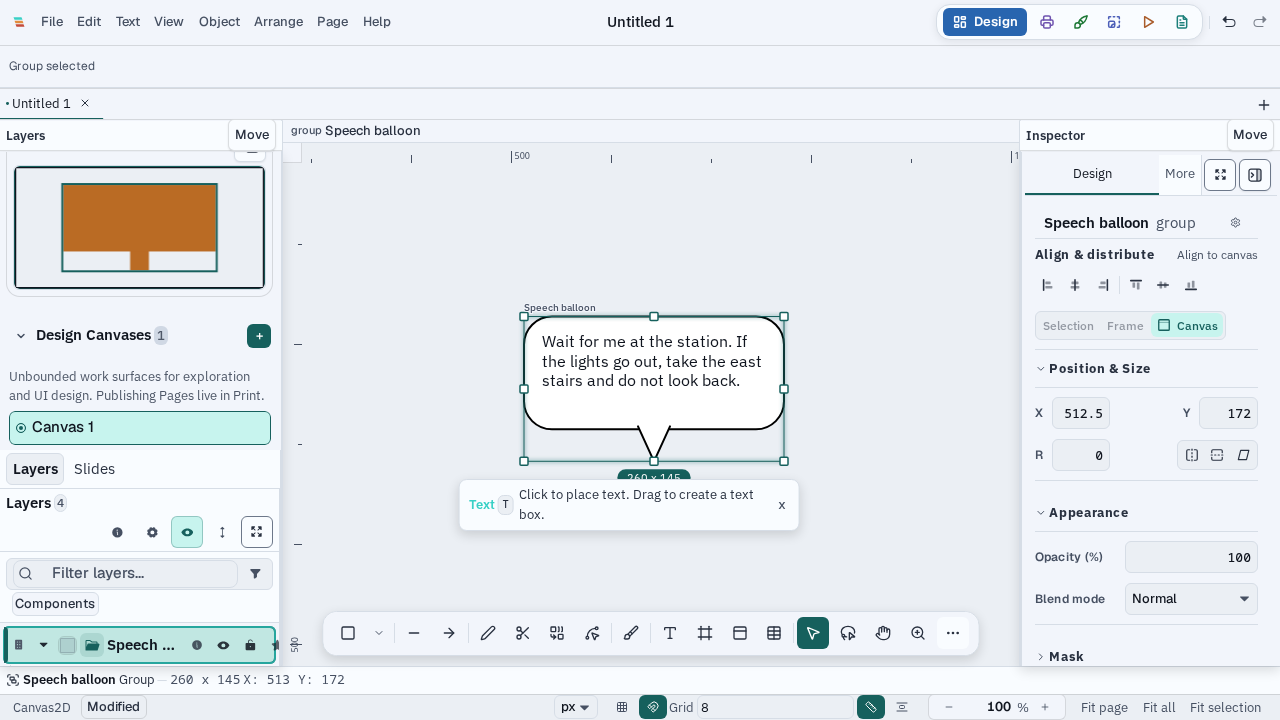
Task: Click the Filter layers search field
Action: (125, 573)
